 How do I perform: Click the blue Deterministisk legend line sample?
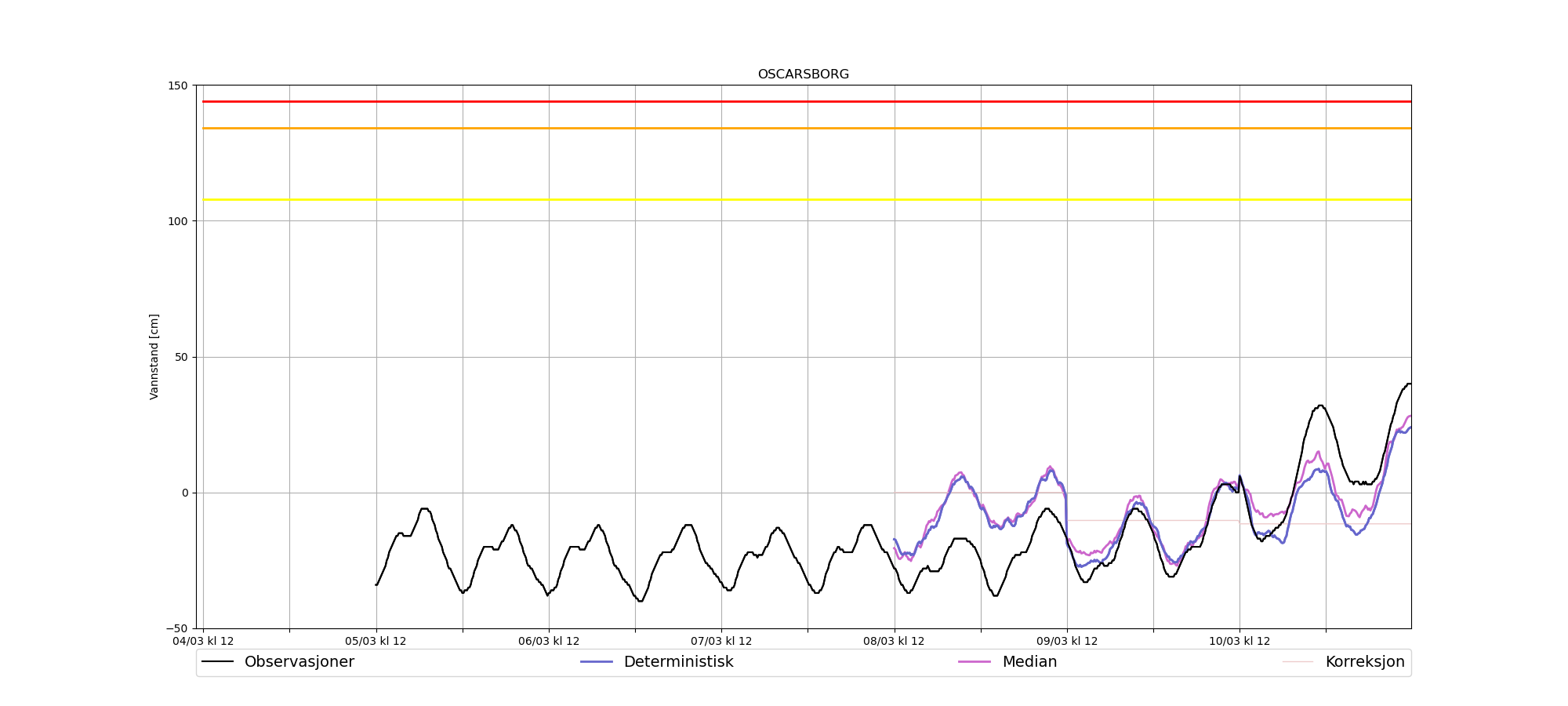597,662
